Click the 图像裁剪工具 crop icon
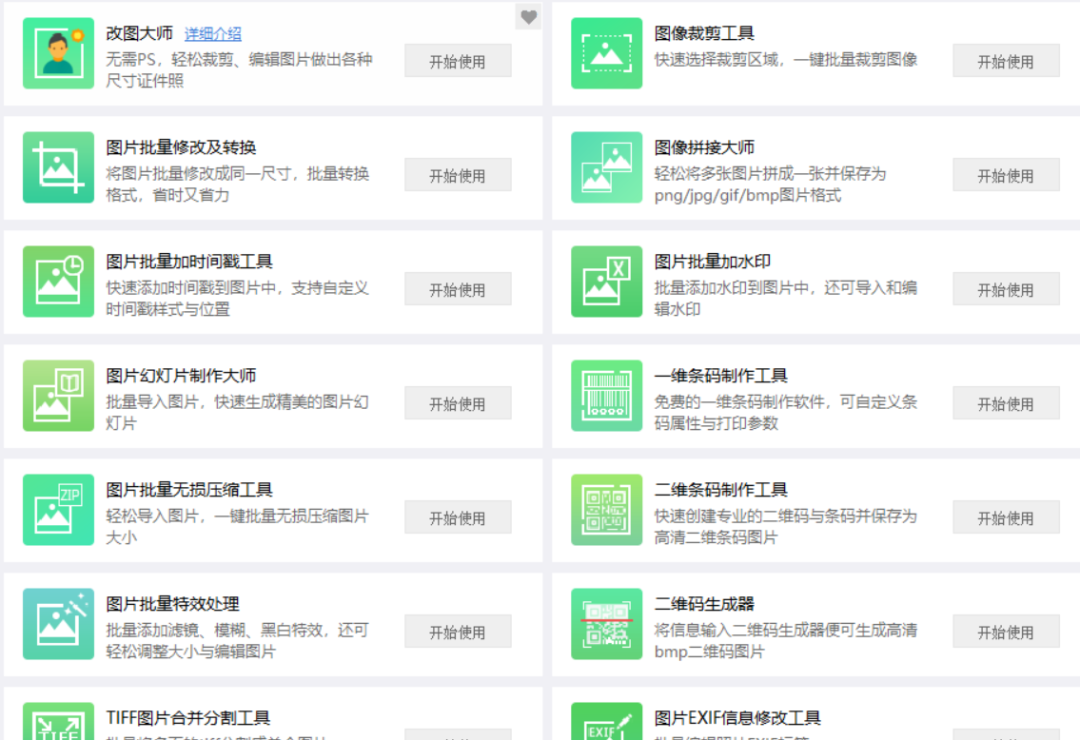 click(606, 53)
